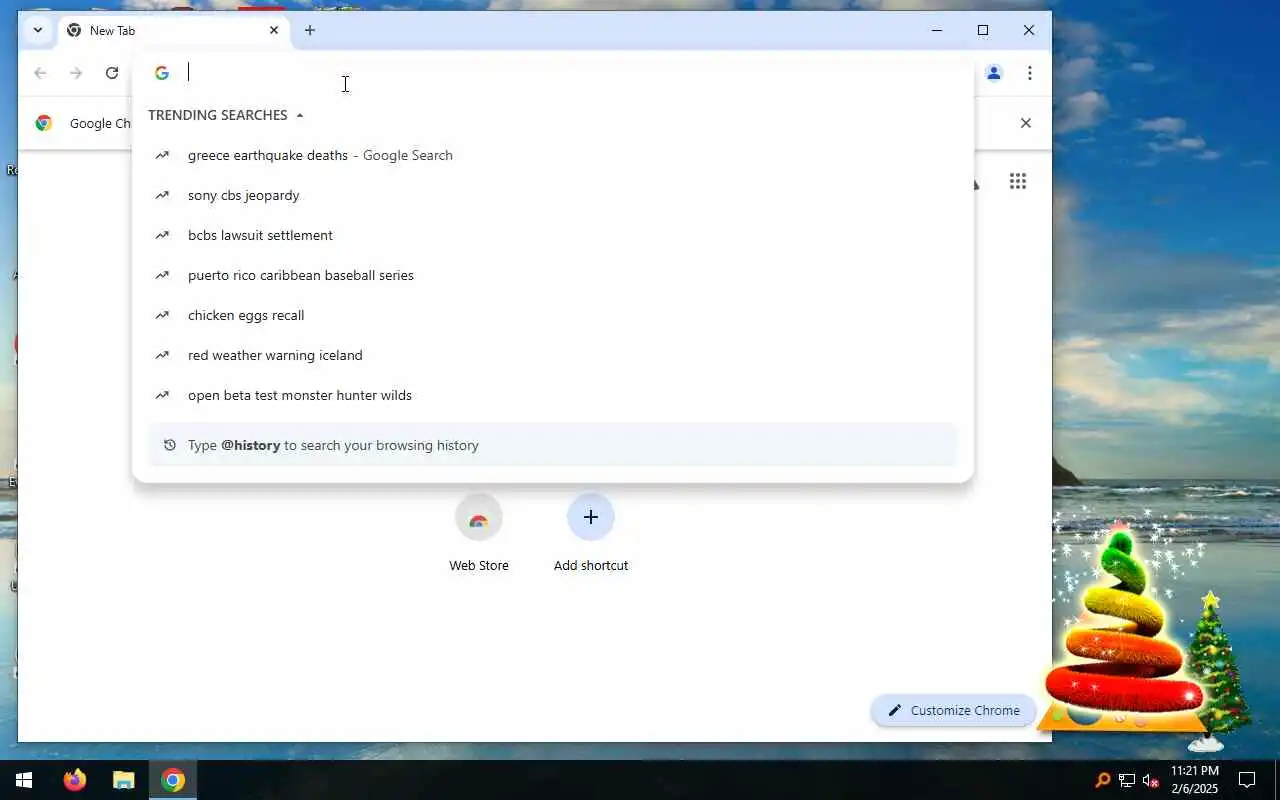
Task: Collapse the Trending Searches section
Action: point(299,115)
